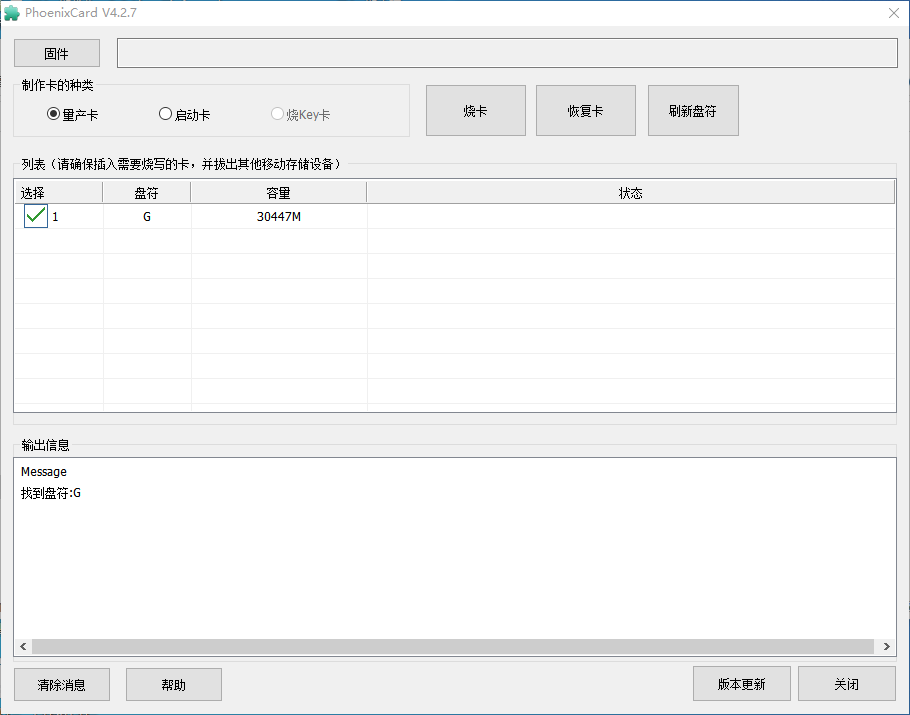Uncheck the checkbox for drive row 1
This screenshot has height=715, width=910.
(x=36, y=216)
